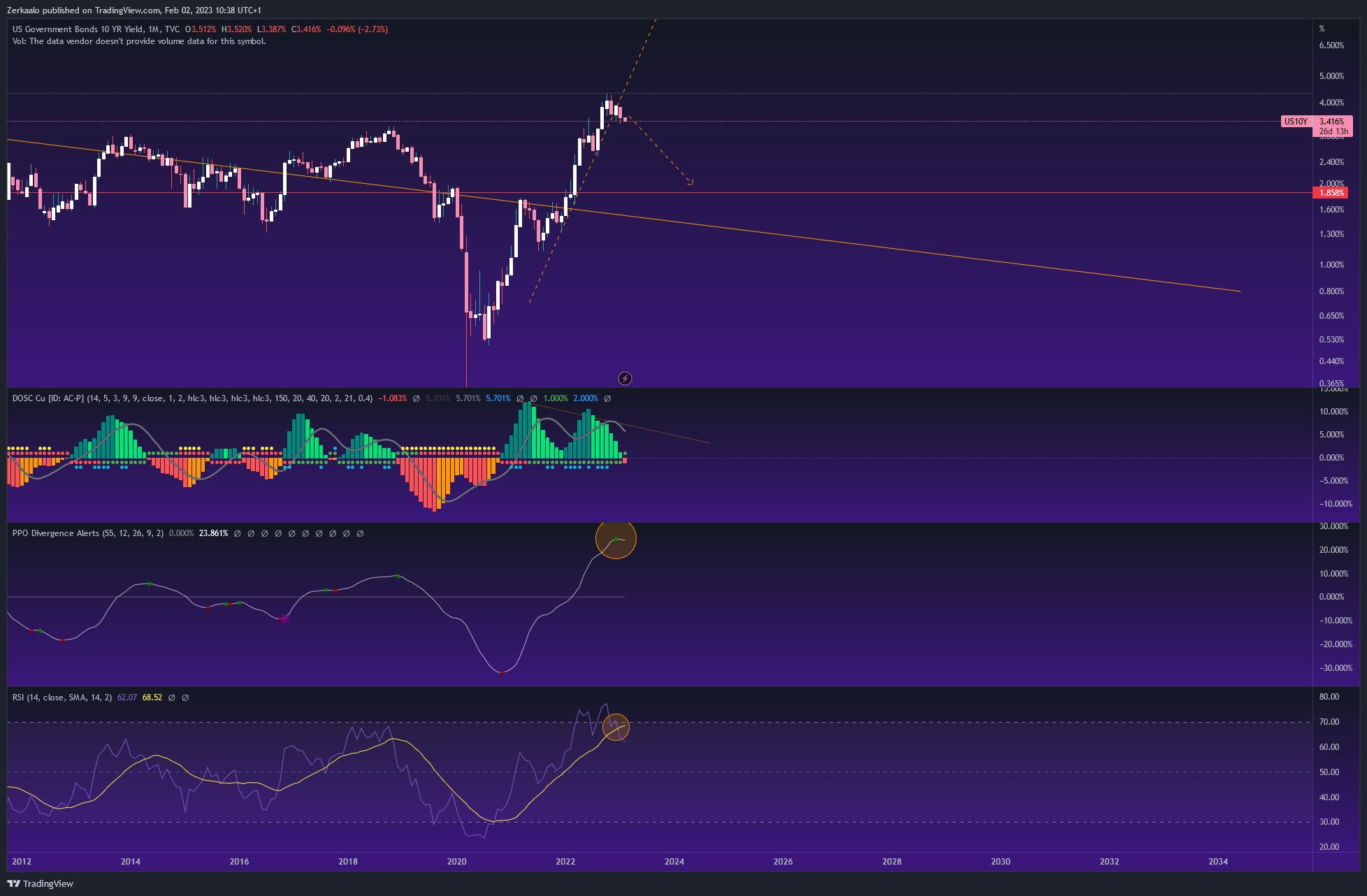This screenshot has width=1367, height=896.
Task: Click the 2028 time axis label
Action: pyautogui.click(x=892, y=861)
